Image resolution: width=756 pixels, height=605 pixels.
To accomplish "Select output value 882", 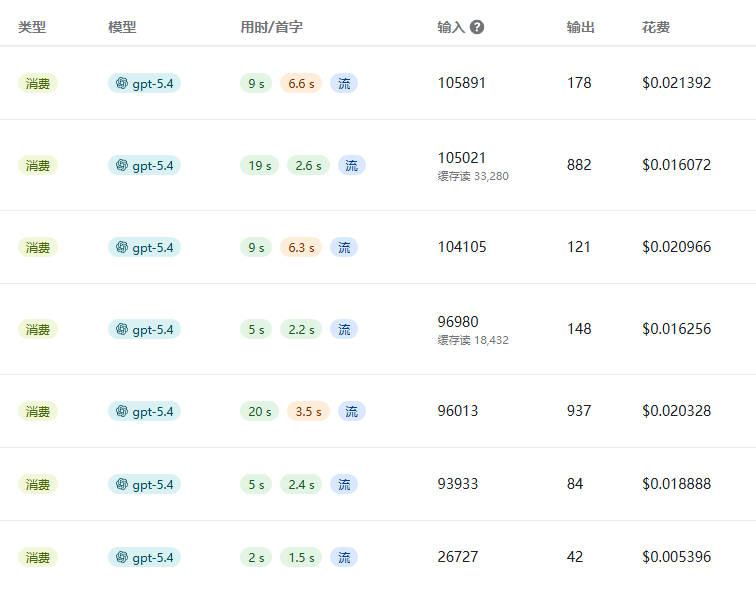I will click(579, 165).
